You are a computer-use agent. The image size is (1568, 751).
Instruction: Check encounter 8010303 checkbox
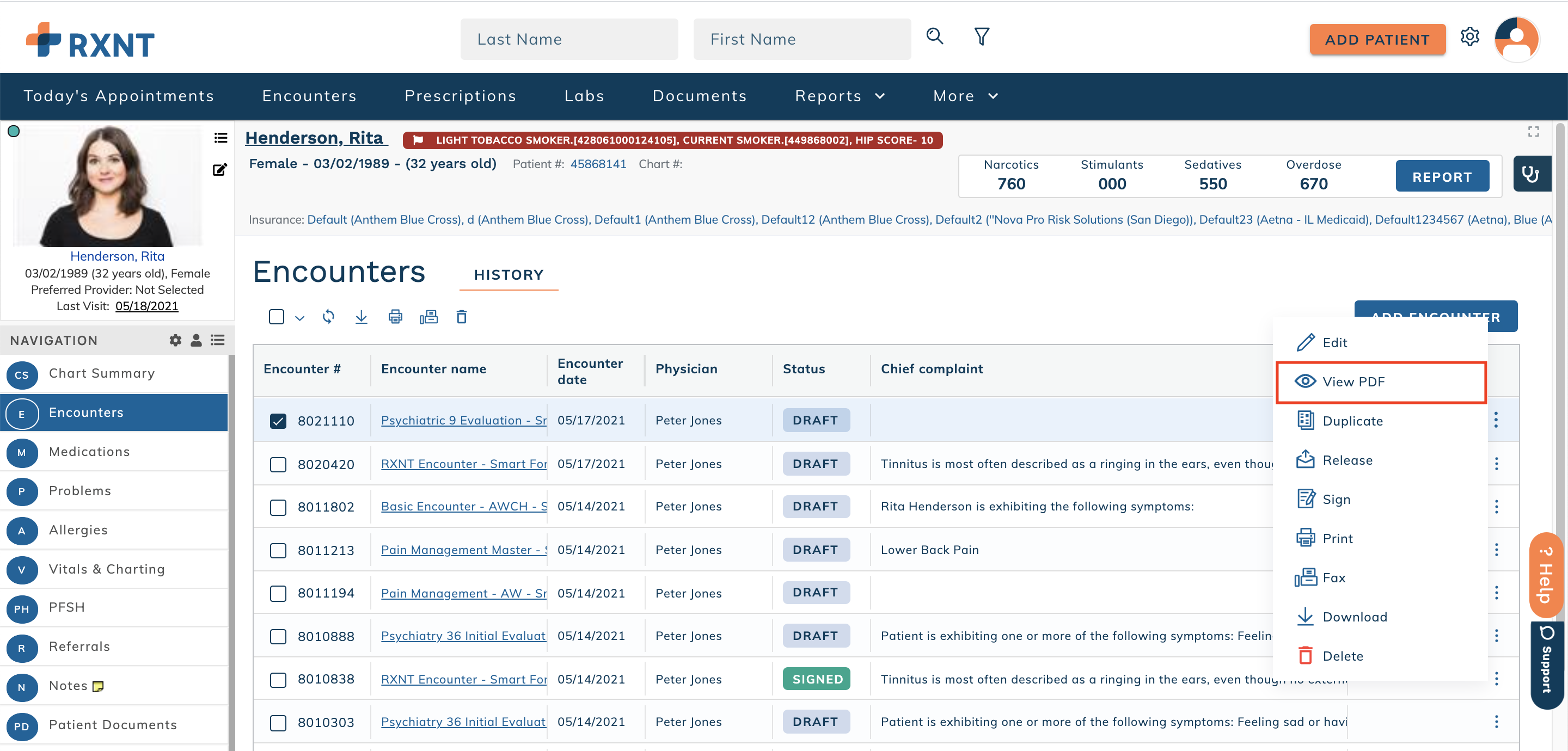coord(278,722)
